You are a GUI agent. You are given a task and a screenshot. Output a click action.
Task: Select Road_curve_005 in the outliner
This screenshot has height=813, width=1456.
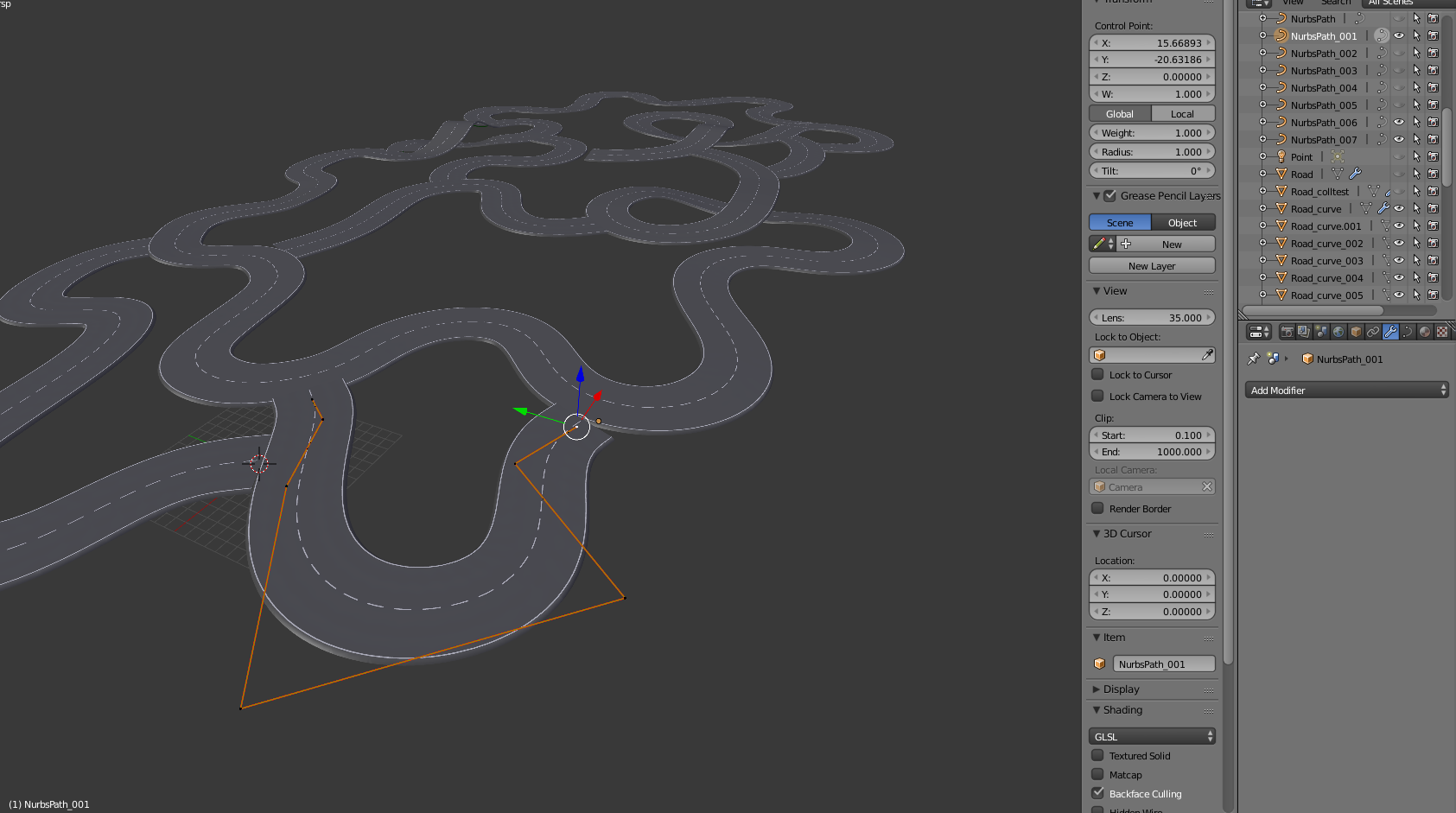pyautogui.click(x=1326, y=295)
